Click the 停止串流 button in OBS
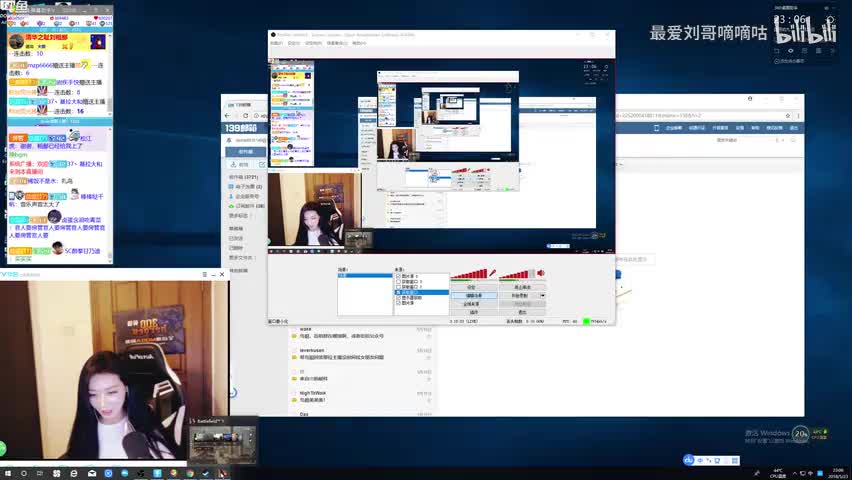This screenshot has width=852, height=480. (522, 287)
